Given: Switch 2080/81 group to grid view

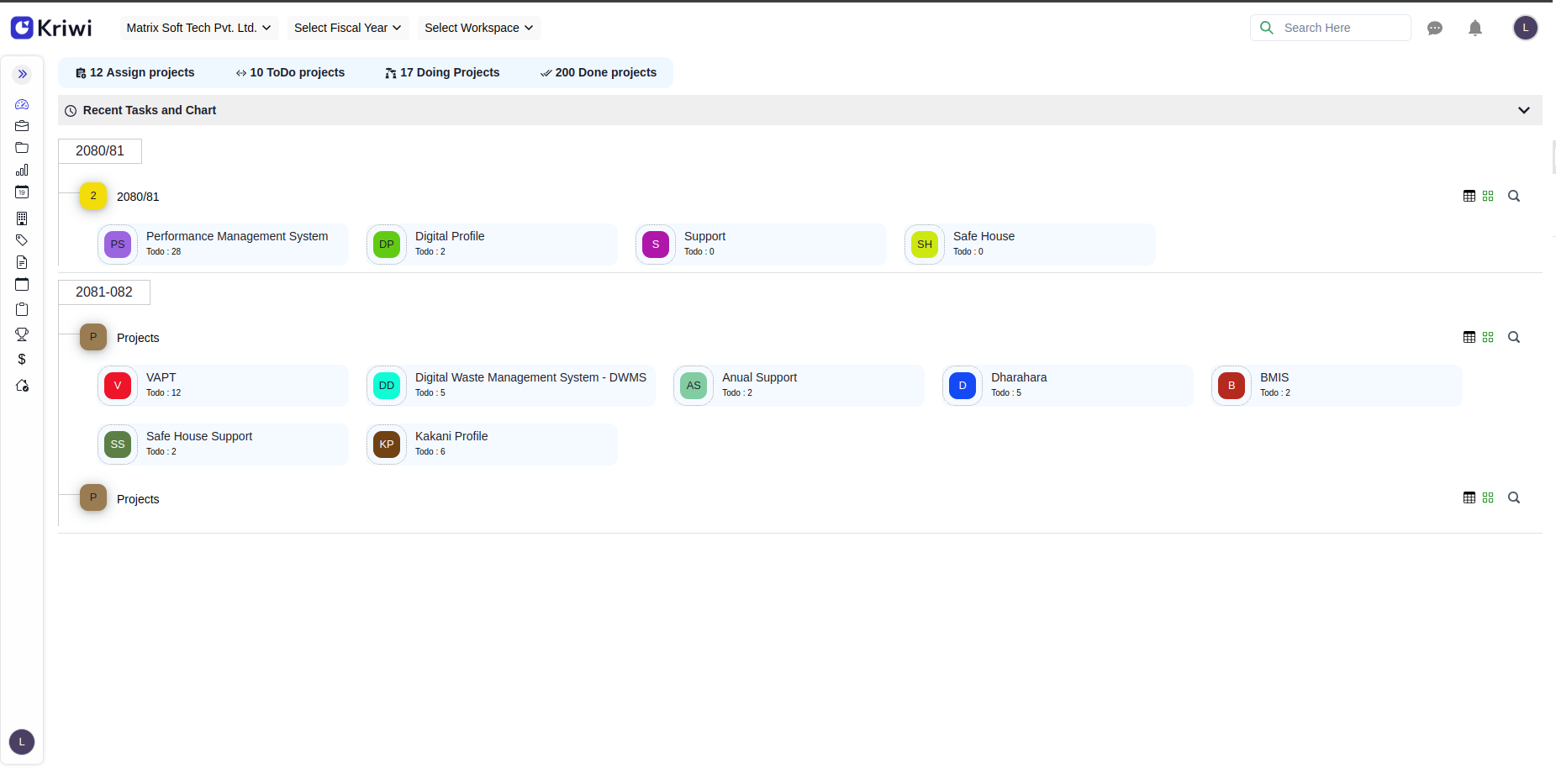Looking at the screenshot, I should click(x=1488, y=196).
